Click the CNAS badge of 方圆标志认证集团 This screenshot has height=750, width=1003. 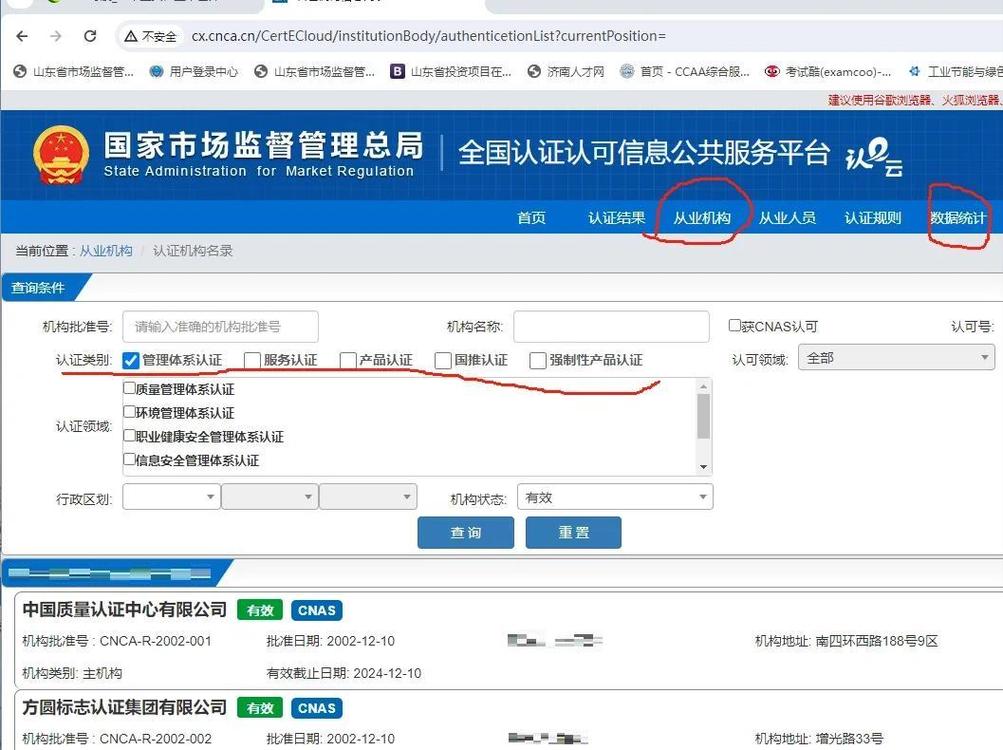(x=317, y=708)
